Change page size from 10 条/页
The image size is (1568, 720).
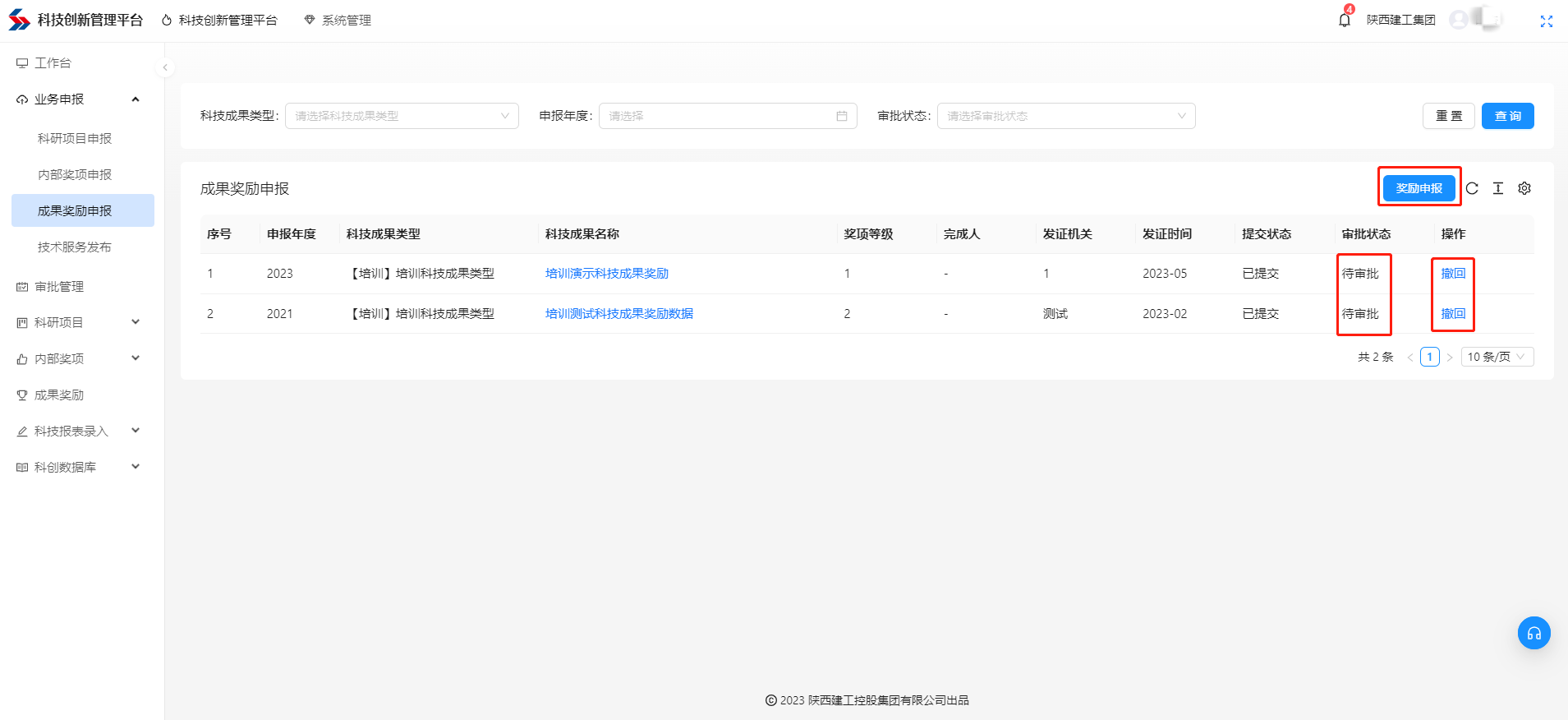(1497, 357)
